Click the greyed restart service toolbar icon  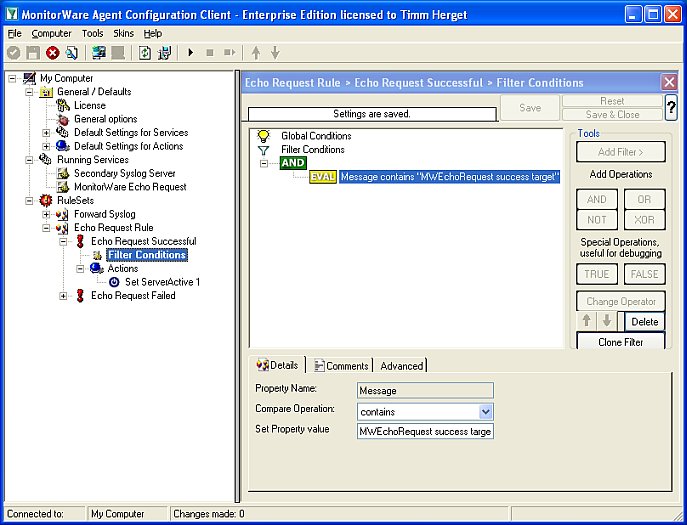pyautogui.click(x=230, y=53)
